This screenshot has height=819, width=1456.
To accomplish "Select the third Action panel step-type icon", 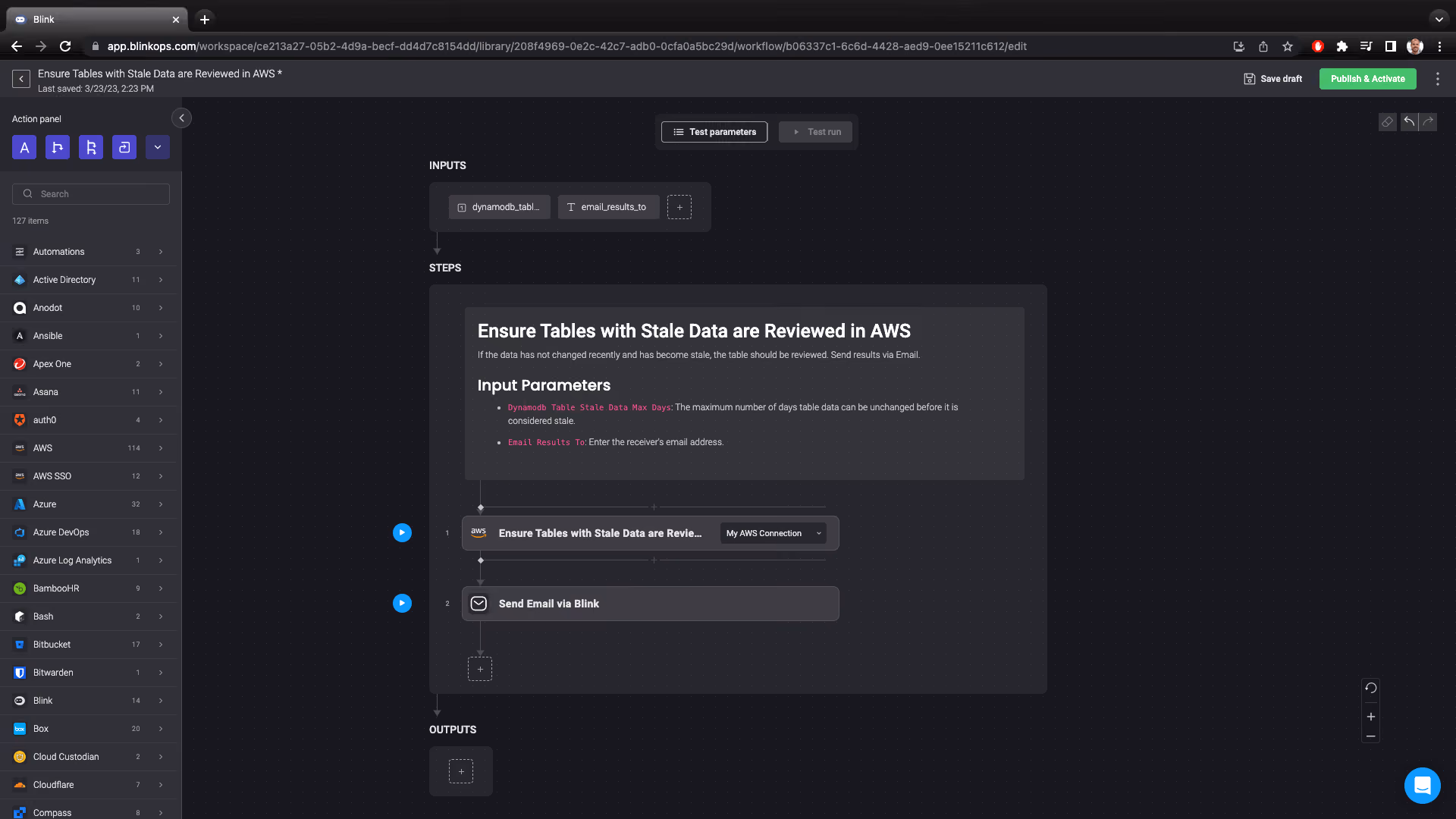I will (91, 147).
